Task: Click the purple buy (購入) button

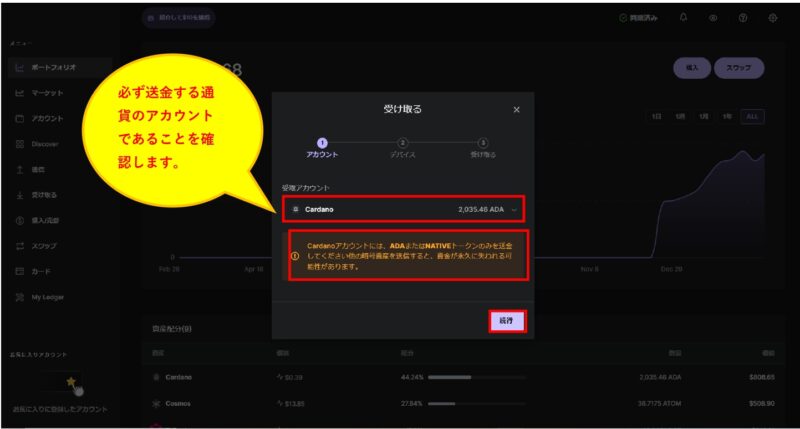Action: (x=692, y=68)
